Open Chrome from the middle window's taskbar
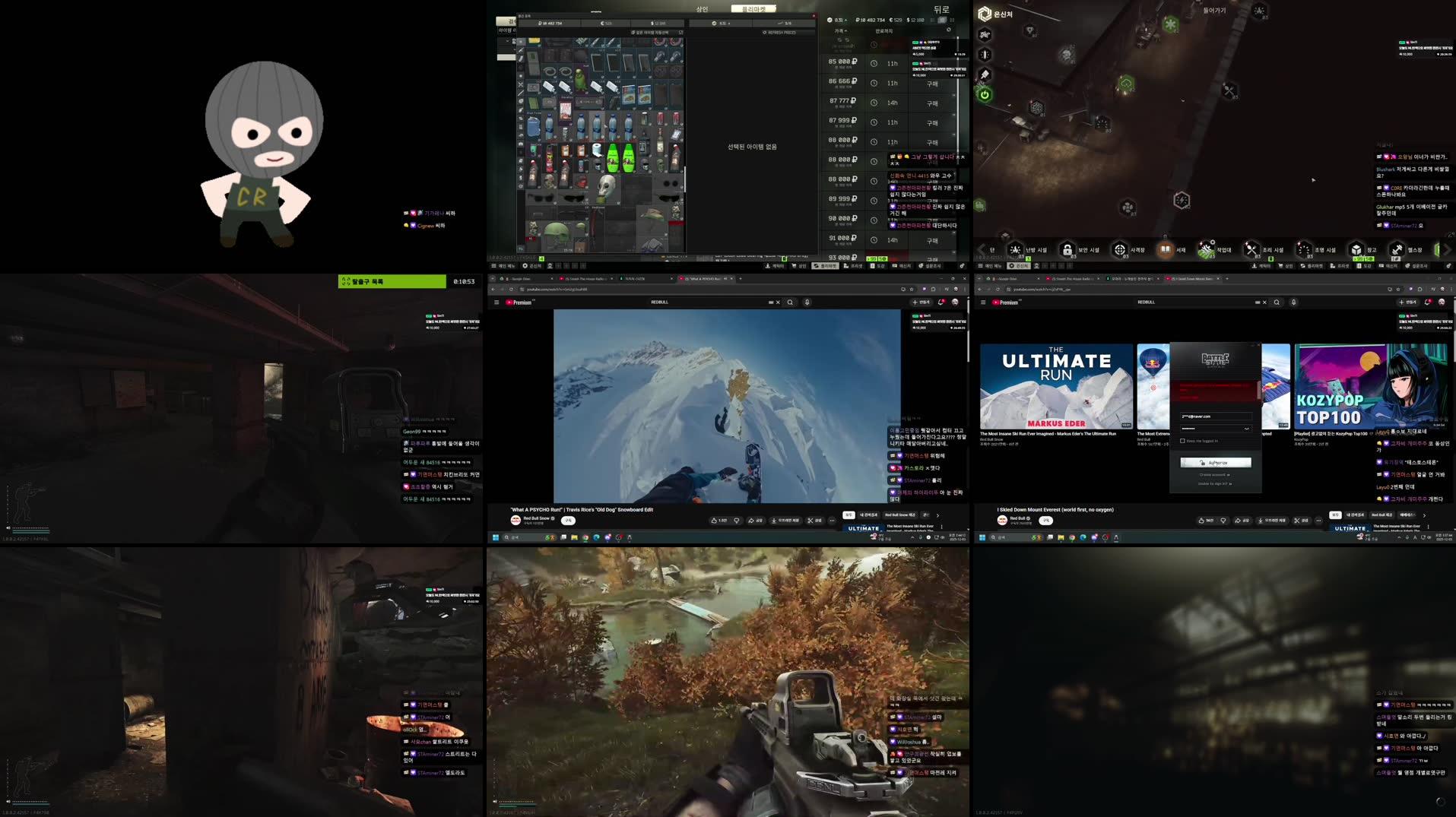 (x=585, y=537)
